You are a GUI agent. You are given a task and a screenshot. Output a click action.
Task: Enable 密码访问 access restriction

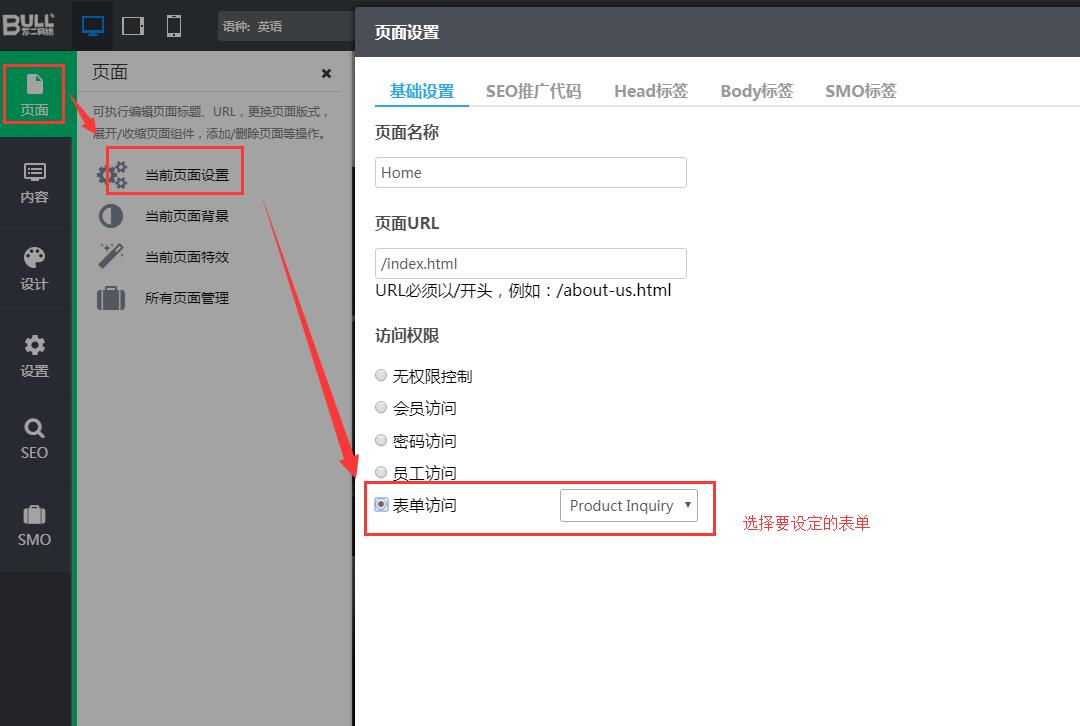point(381,440)
